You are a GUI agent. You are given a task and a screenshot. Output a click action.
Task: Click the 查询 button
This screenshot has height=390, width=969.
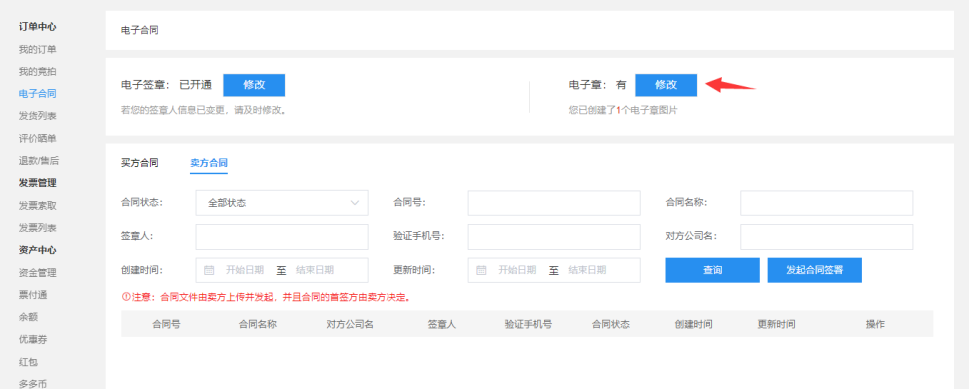click(713, 270)
